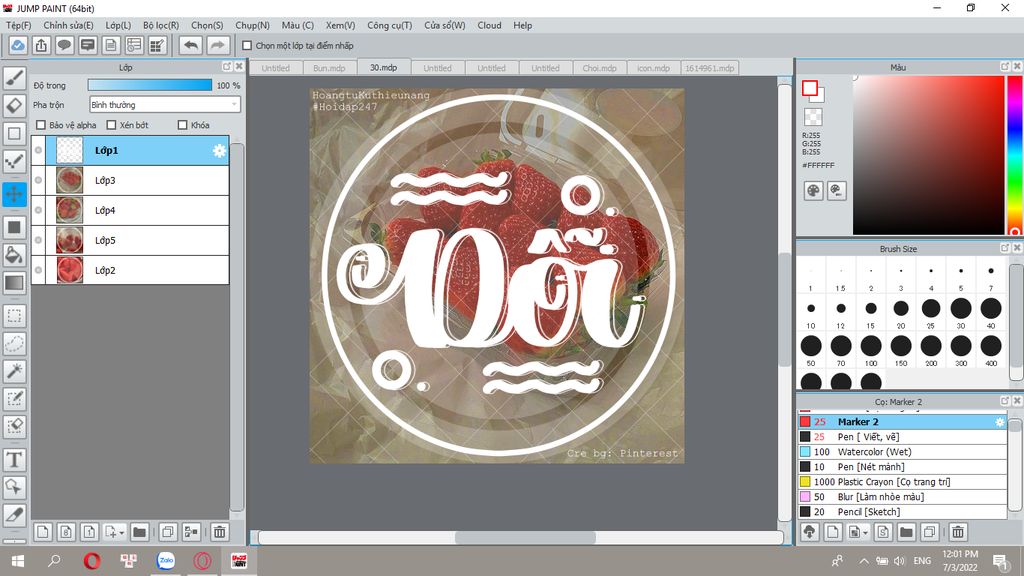
Task: Select the Brush tool
Action: (14, 78)
